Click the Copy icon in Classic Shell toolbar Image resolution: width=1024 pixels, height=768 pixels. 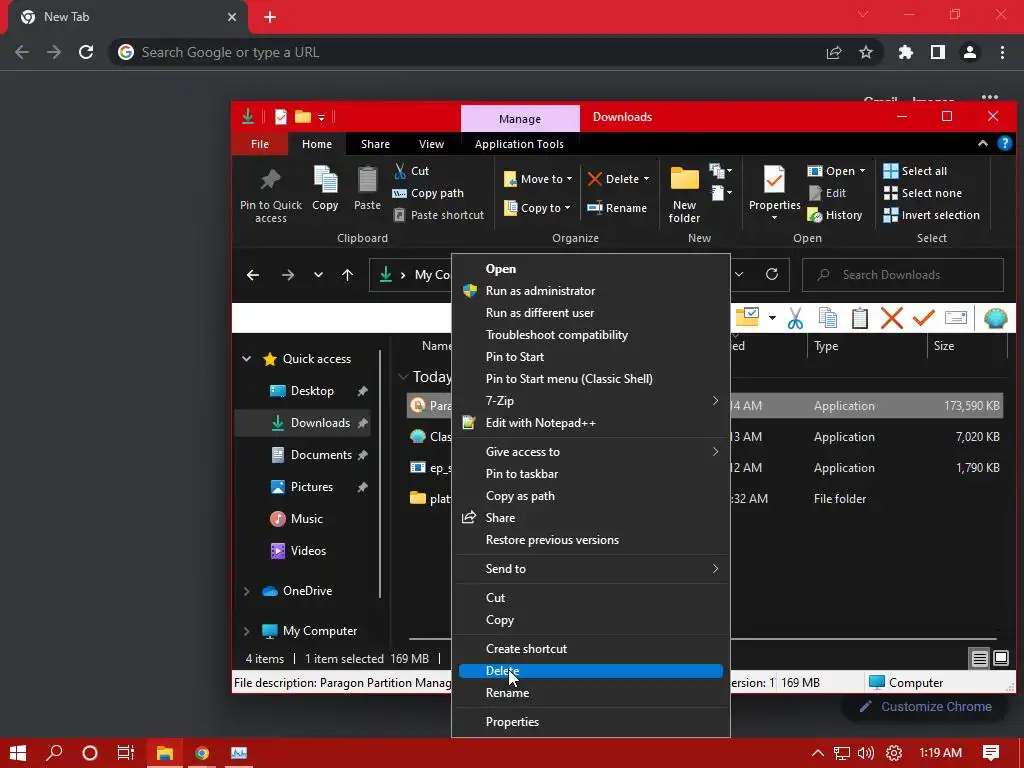tap(827, 318)
